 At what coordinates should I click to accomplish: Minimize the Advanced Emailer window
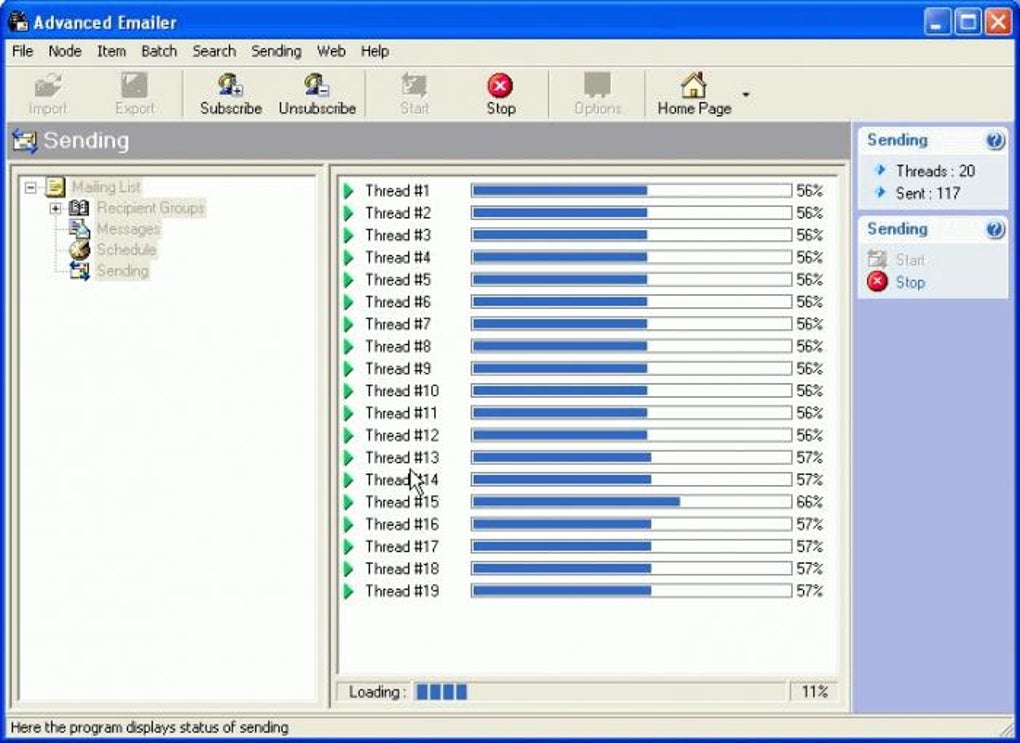click(x=936, y=23)
